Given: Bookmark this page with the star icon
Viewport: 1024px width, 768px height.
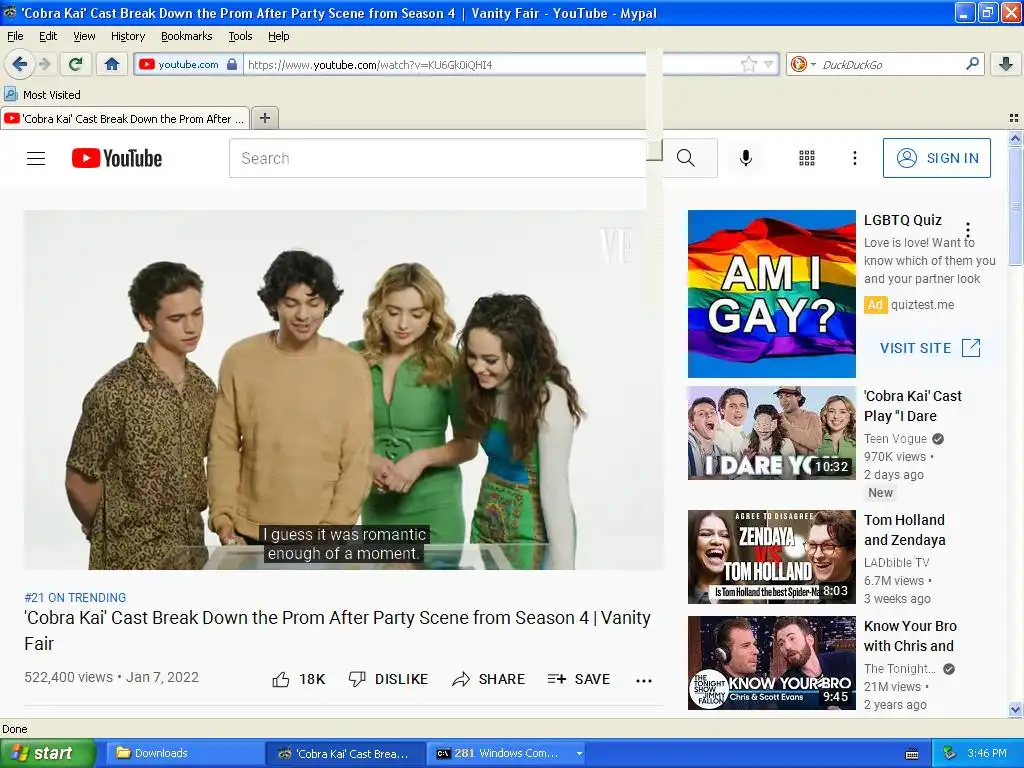Looking at the screenshot, I should coord(748,64).
